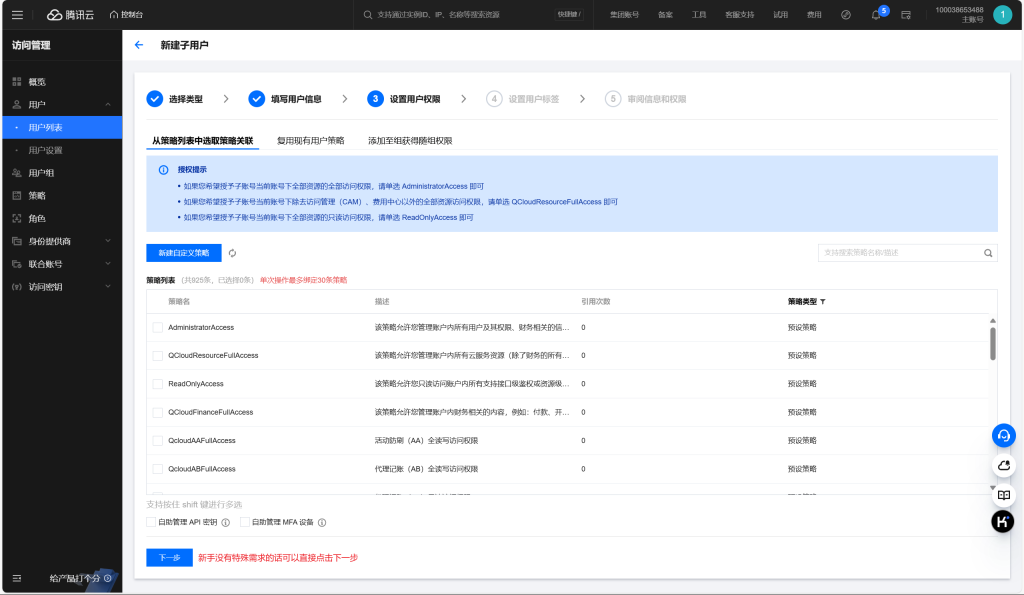Click the info icon next to 自助管理 API 密钥

(x=225, y=522)
